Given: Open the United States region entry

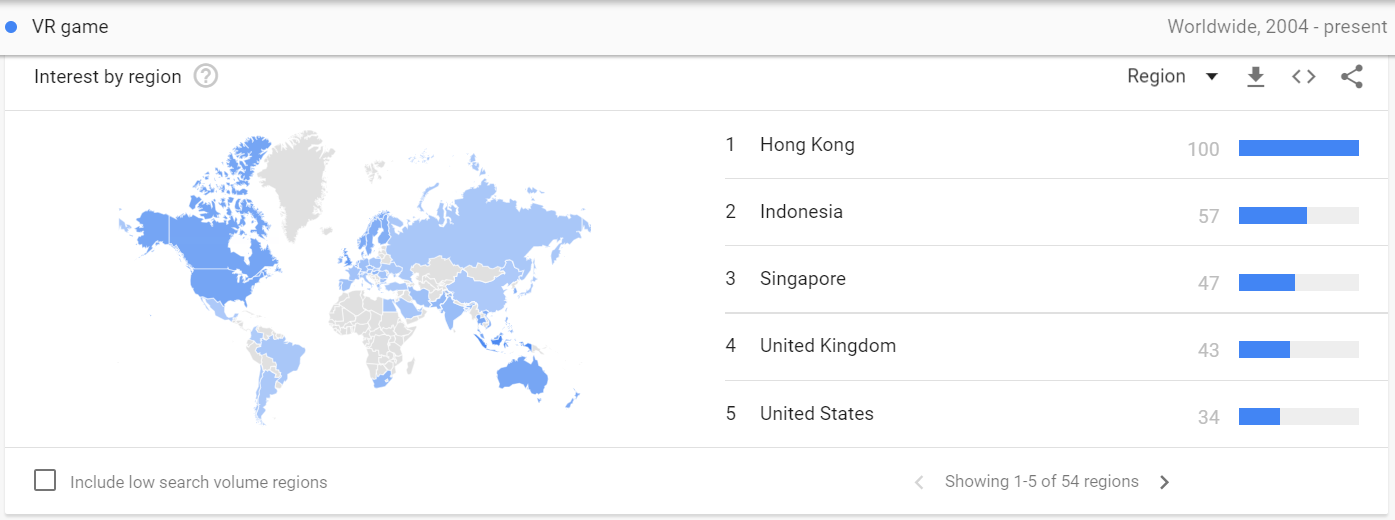Looking at the screenshot, I should (x=816, y=414).
